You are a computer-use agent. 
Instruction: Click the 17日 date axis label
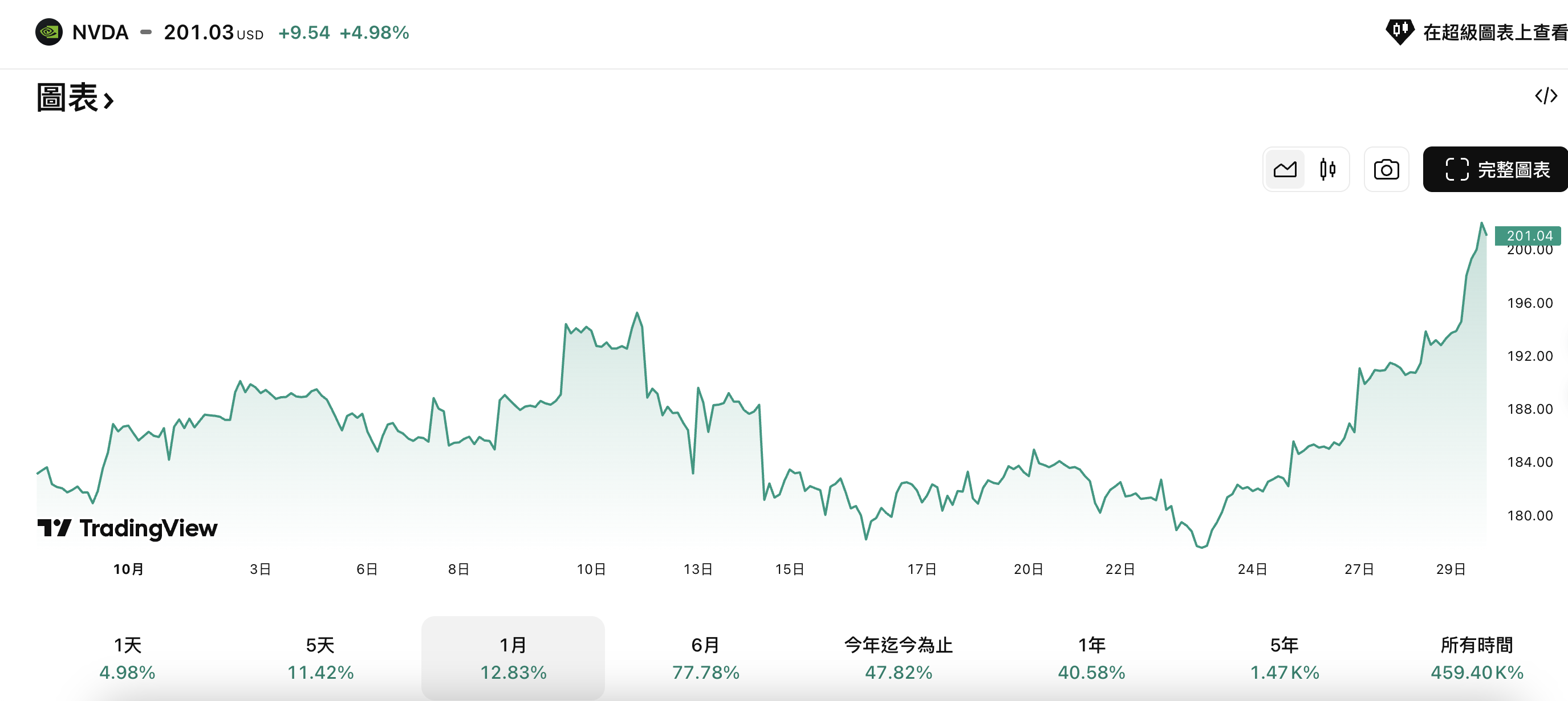click(x=921, y=569)
